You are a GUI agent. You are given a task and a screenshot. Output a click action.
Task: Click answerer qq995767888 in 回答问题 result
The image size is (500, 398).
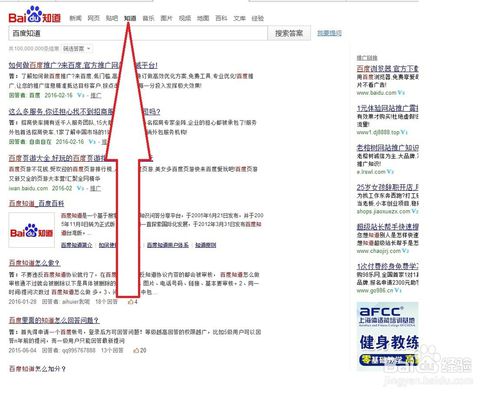pyautogui.click(x=79, y=350)
